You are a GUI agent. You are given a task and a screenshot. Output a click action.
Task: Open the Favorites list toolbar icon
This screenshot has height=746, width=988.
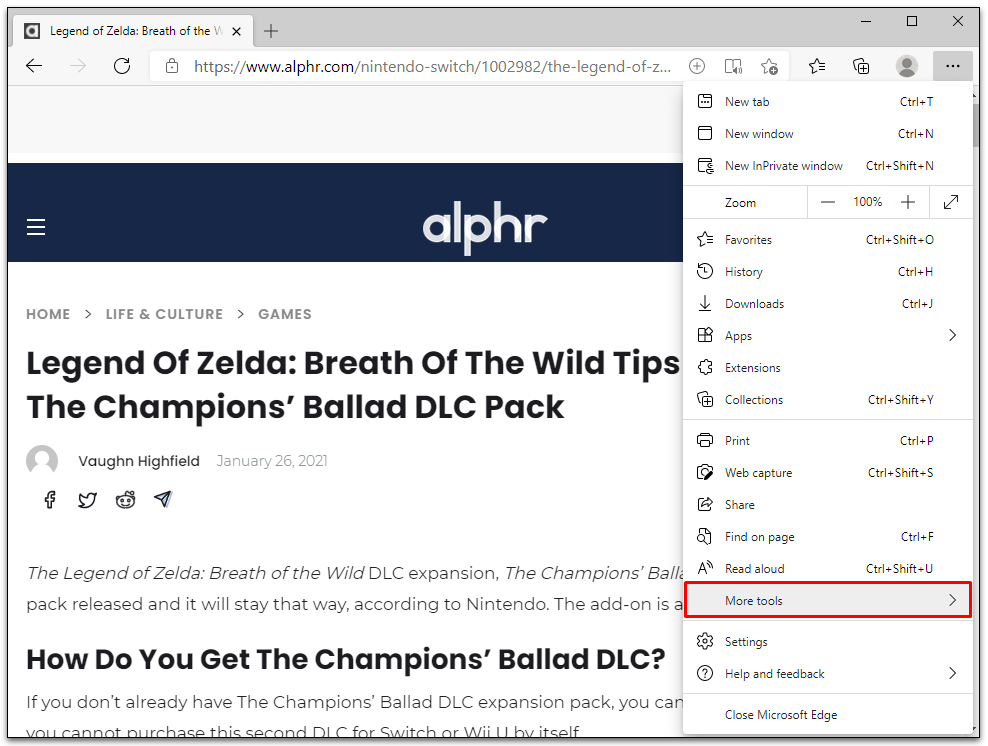(x=817, y=66)
